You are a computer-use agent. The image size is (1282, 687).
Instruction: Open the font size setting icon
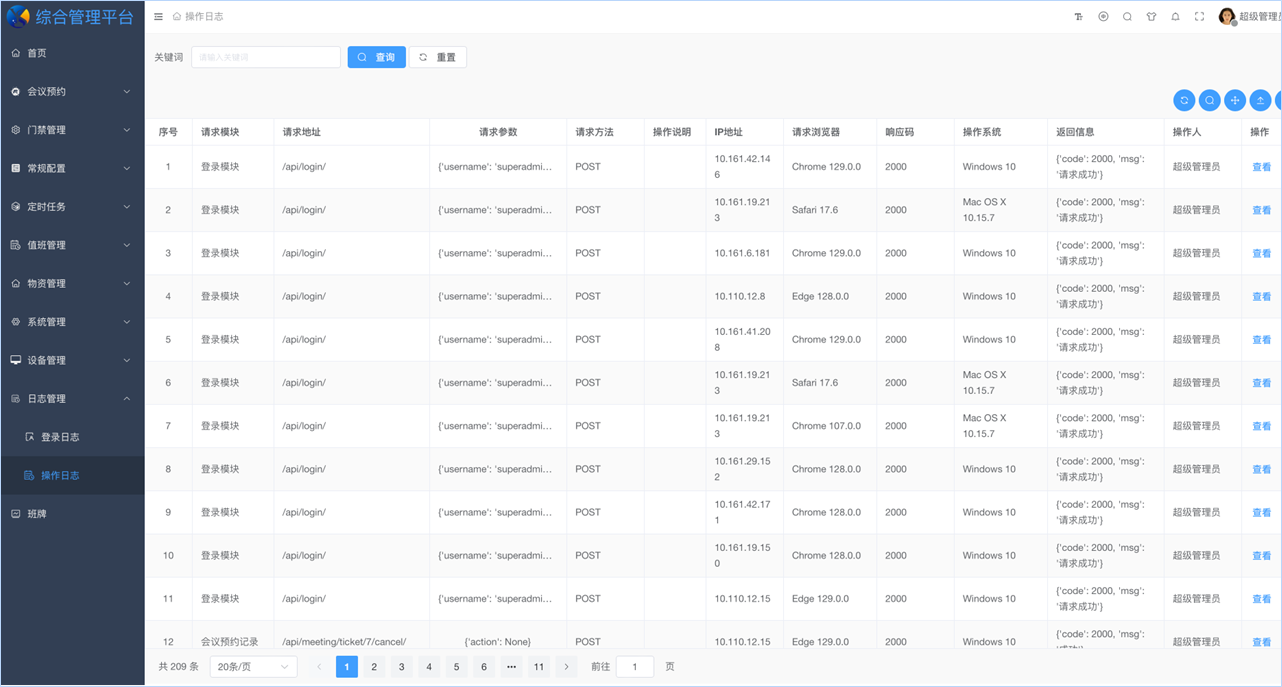pos(1079,17)
